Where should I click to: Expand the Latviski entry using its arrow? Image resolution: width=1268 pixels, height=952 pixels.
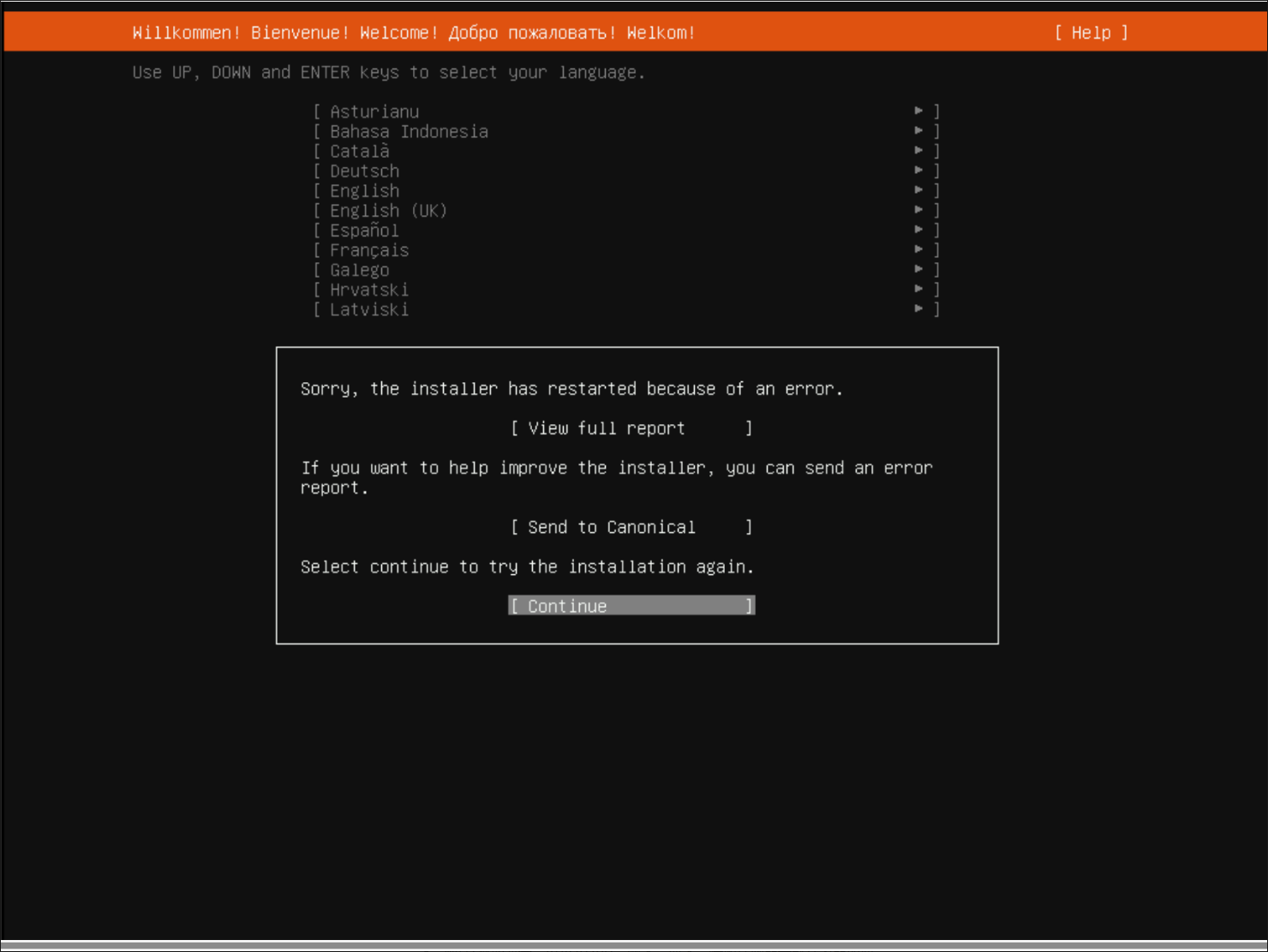click(918, 308)
